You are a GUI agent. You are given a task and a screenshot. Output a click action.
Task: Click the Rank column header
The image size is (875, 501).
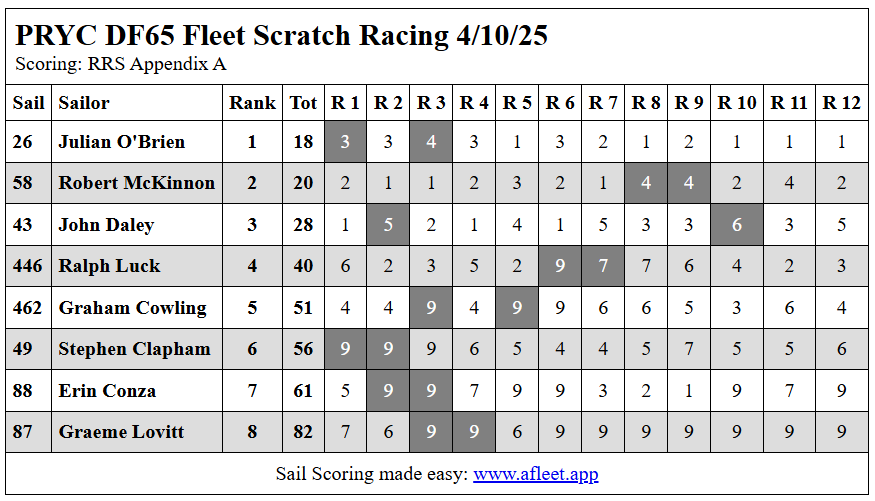[252, 103]
